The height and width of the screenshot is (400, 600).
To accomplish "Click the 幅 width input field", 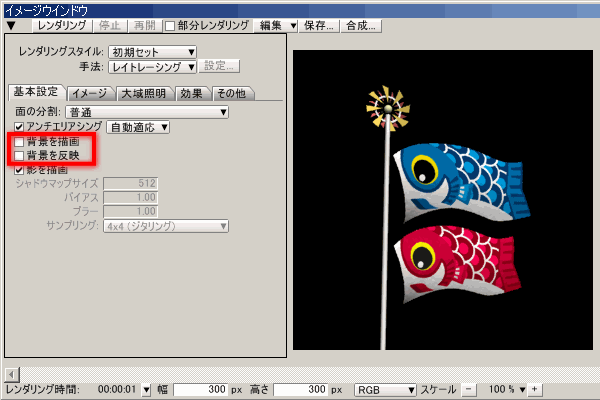I will [201, 390].
